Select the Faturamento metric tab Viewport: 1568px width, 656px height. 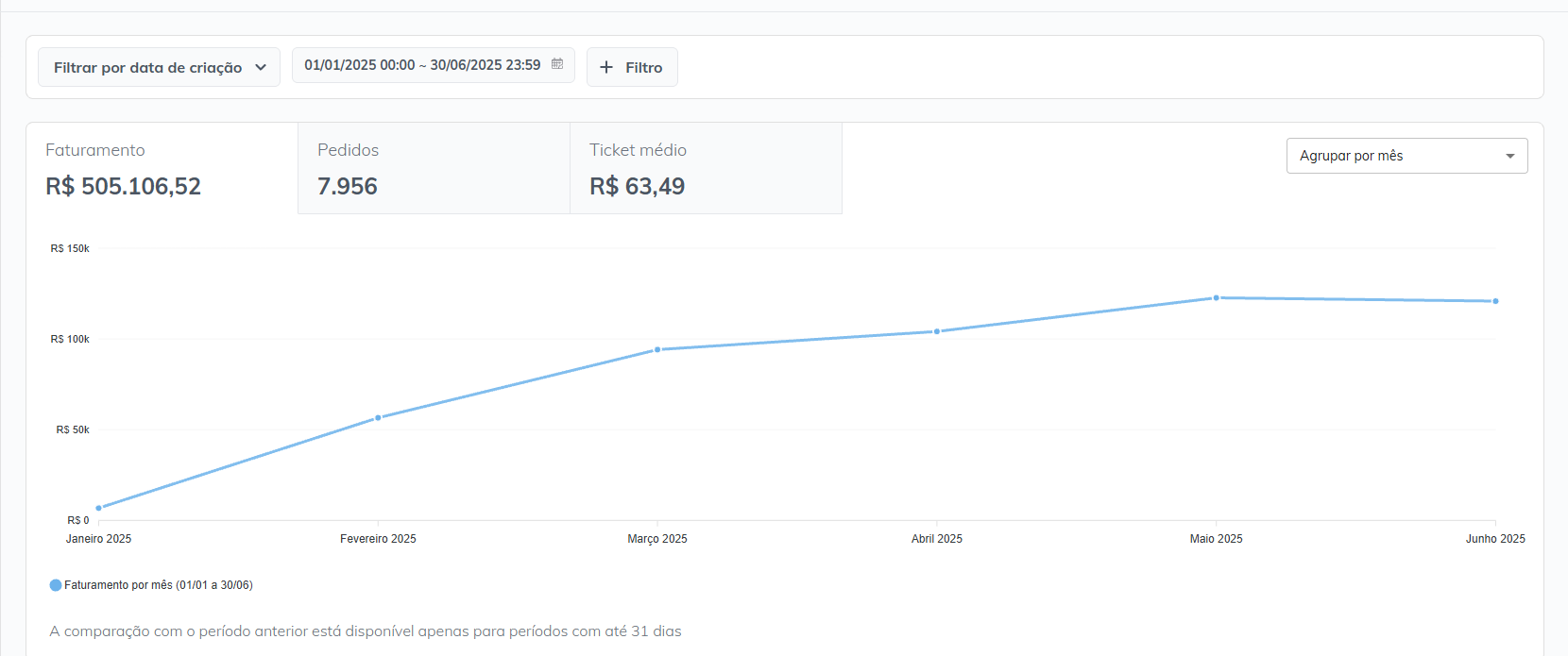coord(162,168)
